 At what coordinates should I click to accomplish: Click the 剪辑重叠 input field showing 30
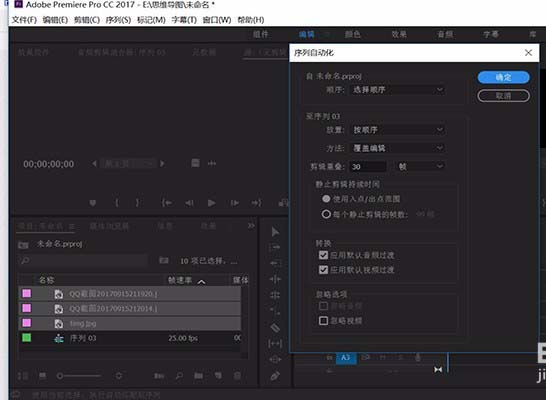coord(368,166)
